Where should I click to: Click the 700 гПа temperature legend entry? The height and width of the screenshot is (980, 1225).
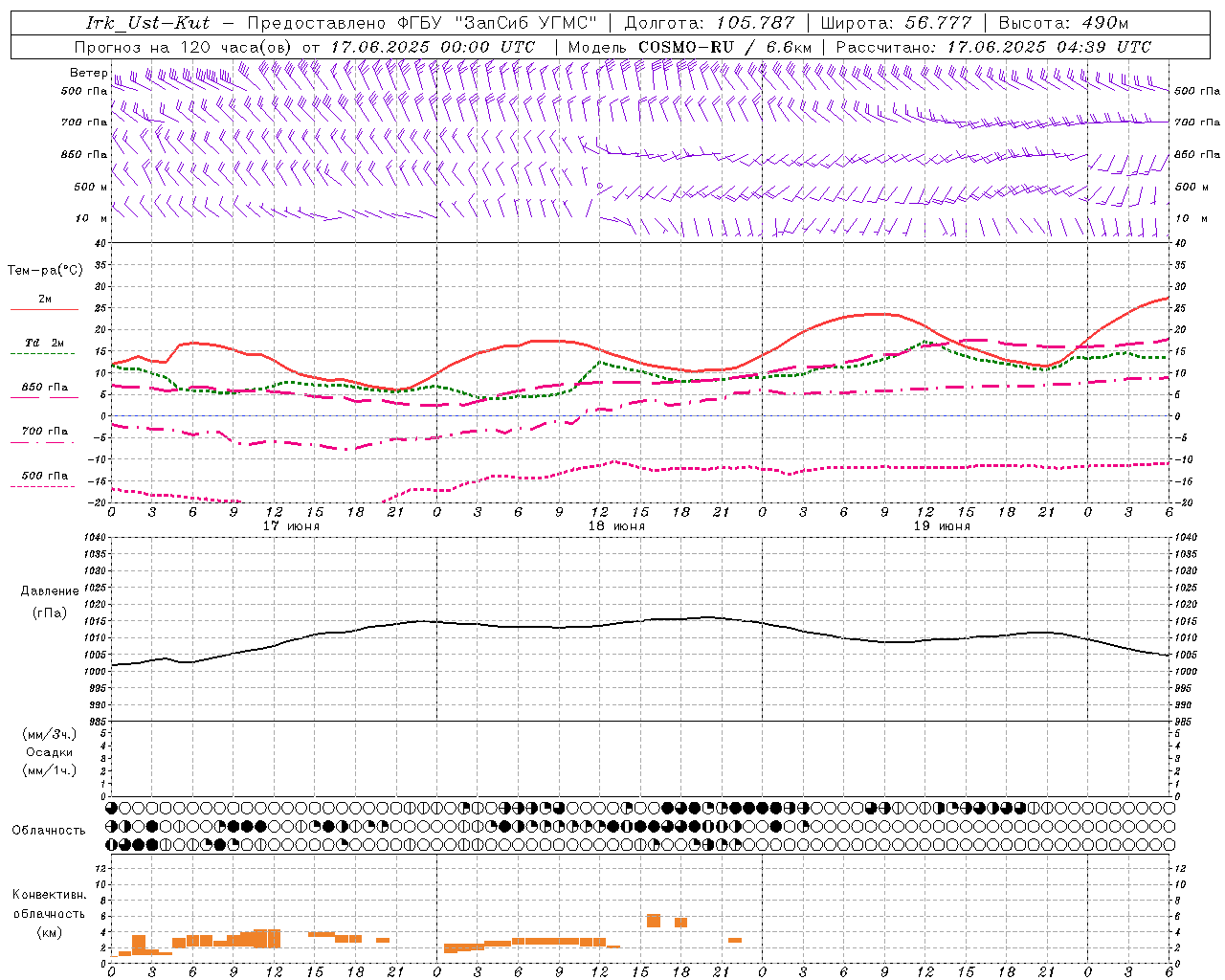44,433
